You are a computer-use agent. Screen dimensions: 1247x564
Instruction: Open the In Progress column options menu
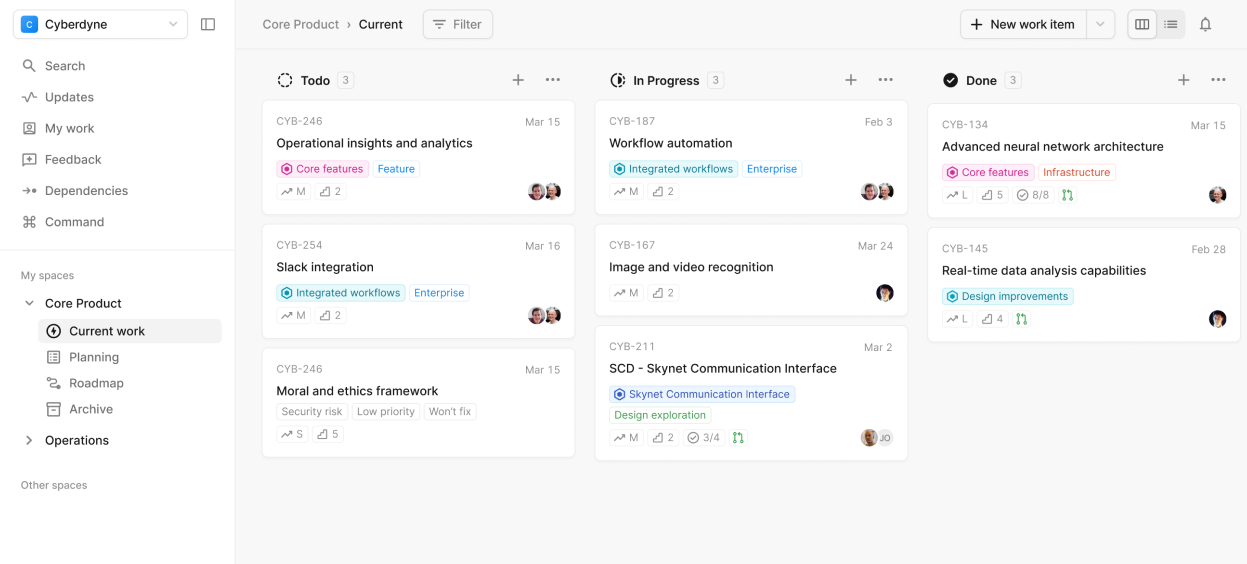[885, 80]
